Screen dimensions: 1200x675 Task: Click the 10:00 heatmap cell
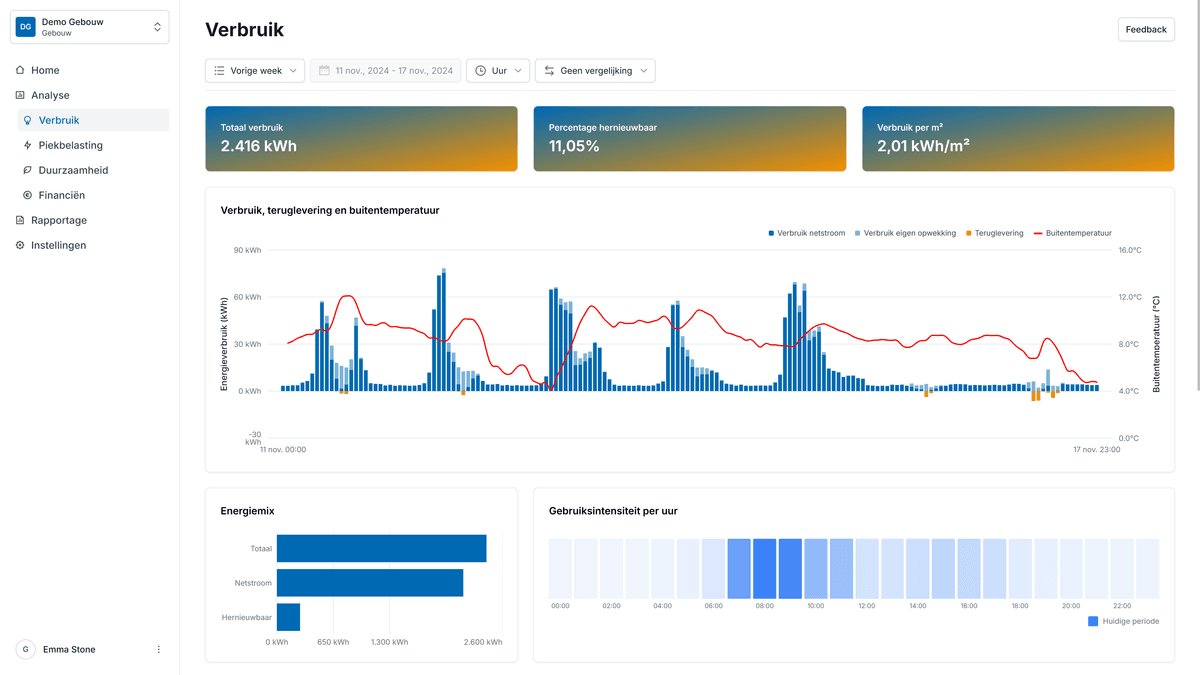point(816,568)
